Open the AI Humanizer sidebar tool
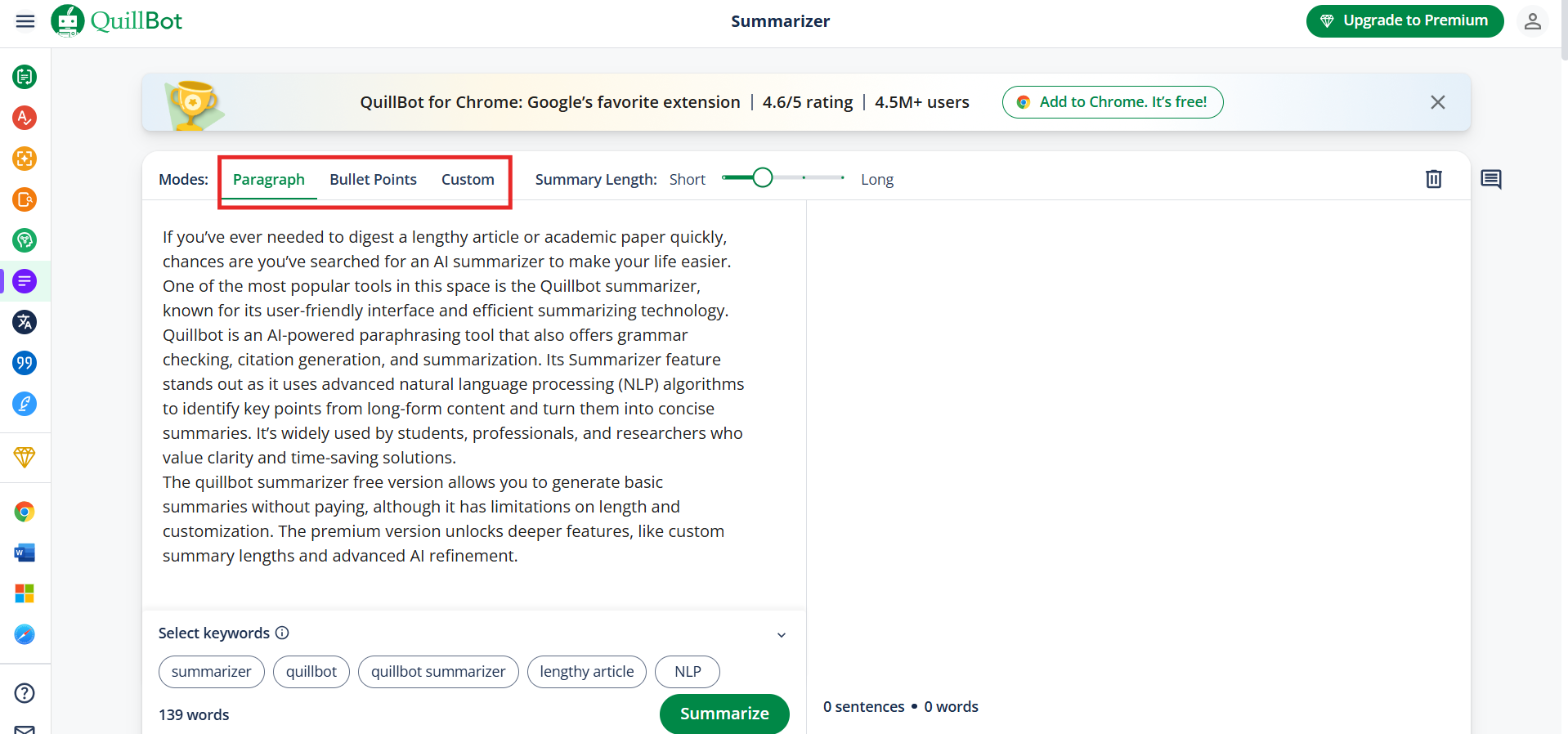Screen dimensions: 1568x734 click(x=25, y=240)
